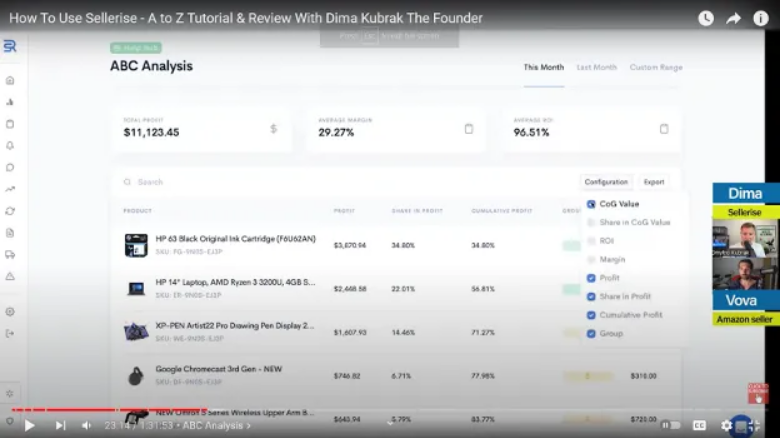
Task: Open the Configuration dropdown
Action: pyautogui.click(x=606, y=182)
